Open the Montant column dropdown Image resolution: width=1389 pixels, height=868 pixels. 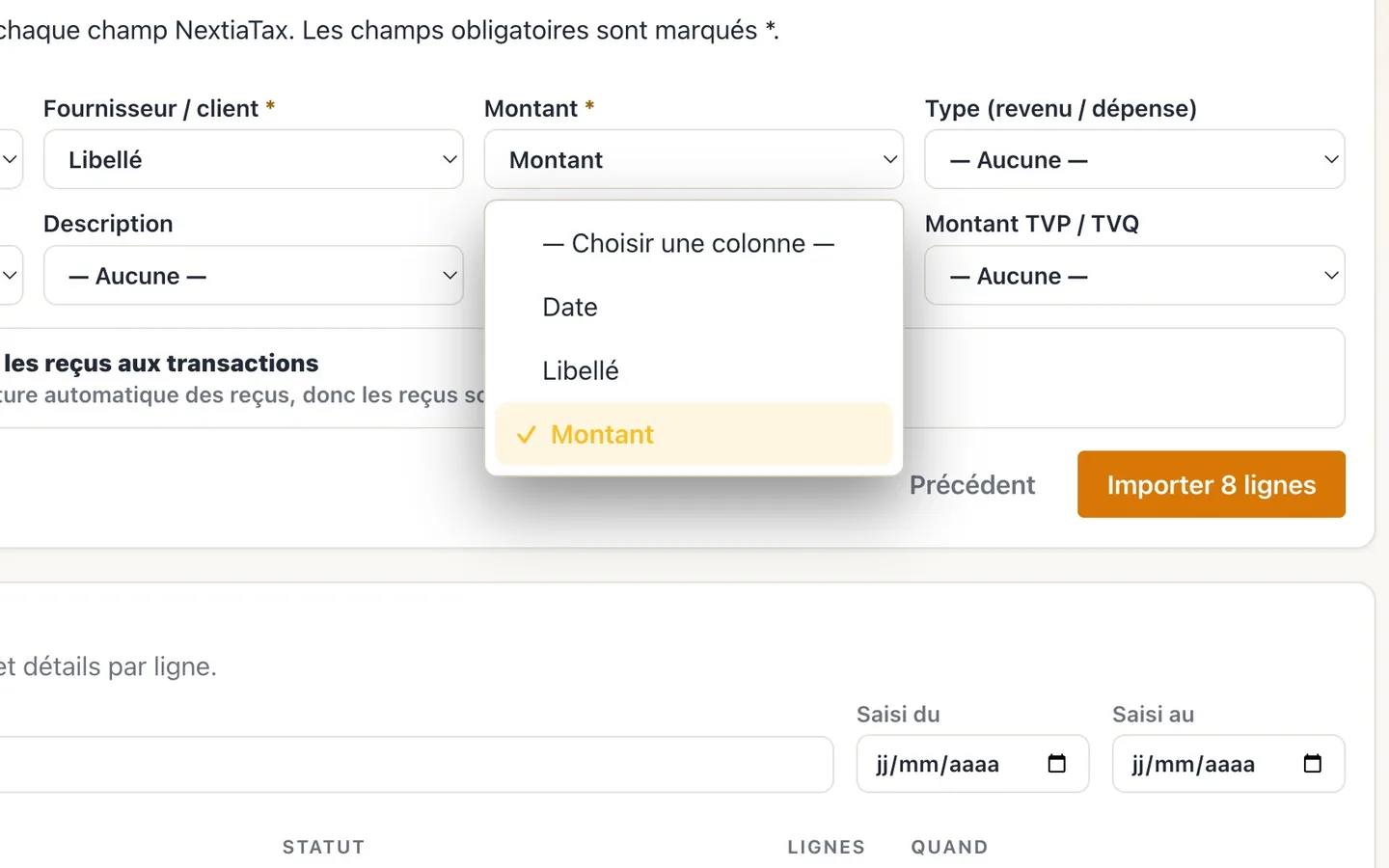[694, 159]
